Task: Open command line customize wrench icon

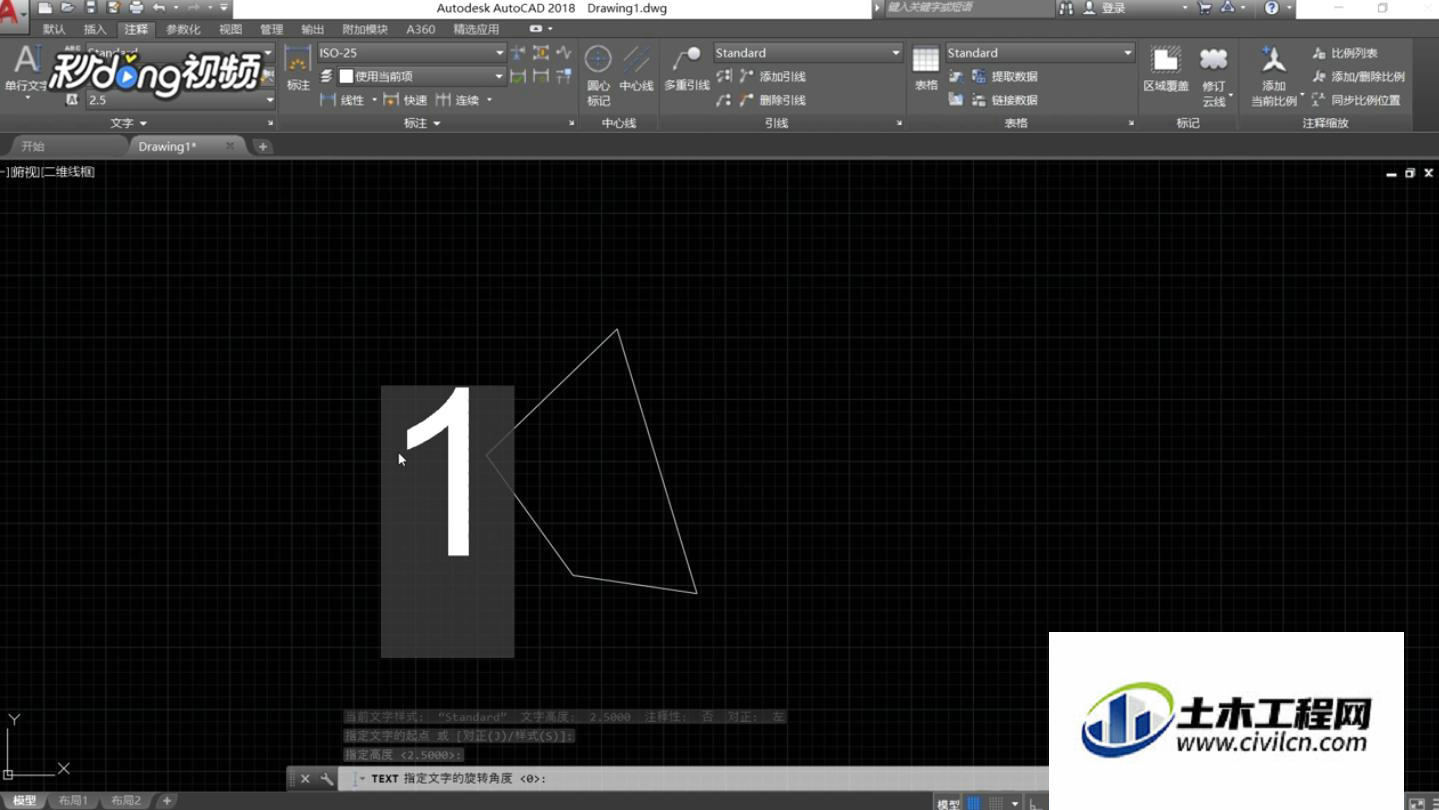Action: point(327,778)
